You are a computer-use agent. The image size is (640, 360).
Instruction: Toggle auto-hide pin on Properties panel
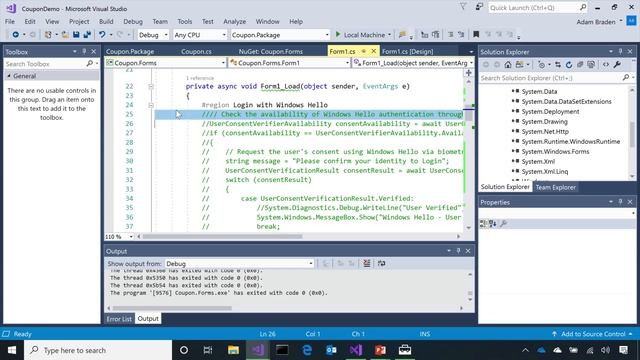pos(620,202)
